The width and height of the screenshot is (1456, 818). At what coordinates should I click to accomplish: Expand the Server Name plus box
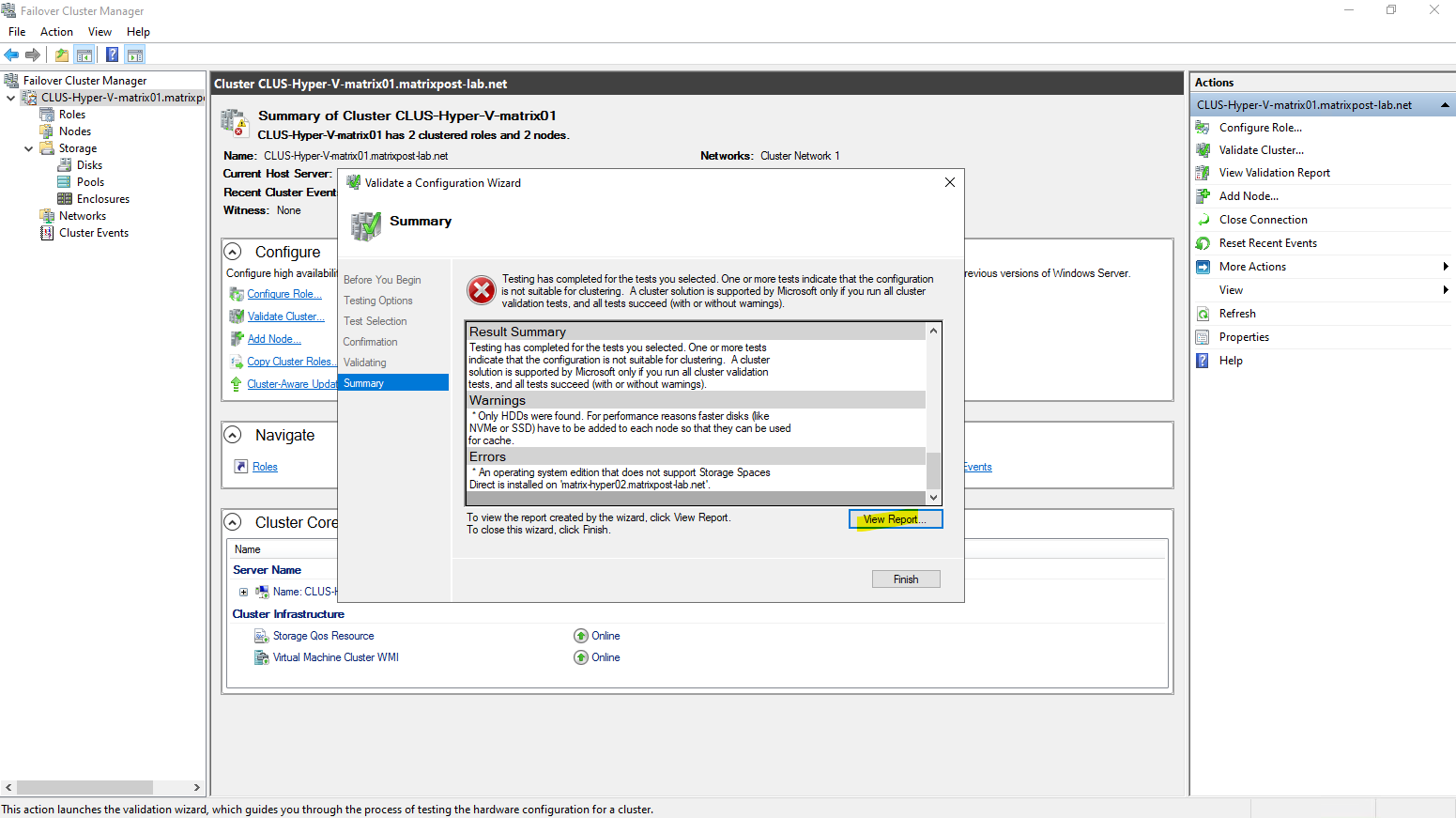243,592
